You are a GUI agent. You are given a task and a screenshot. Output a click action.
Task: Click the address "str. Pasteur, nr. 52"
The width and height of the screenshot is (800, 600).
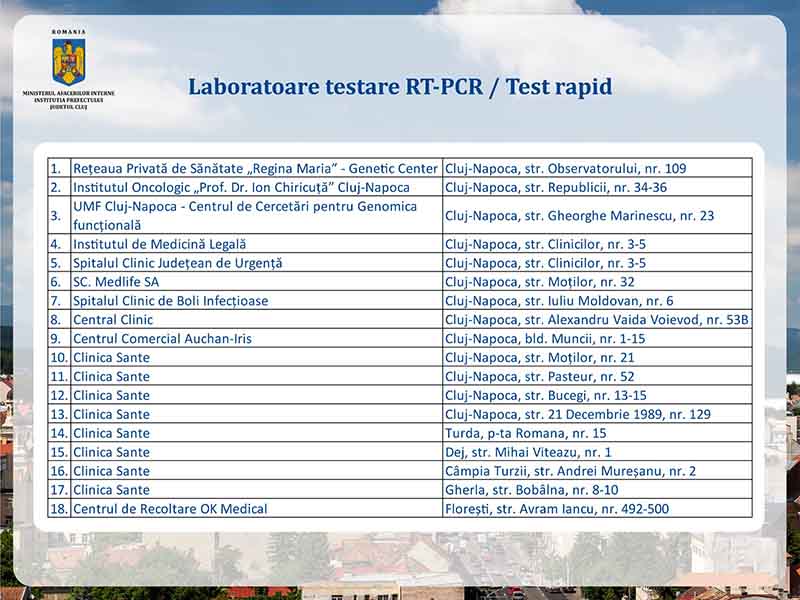pyautogui.click(x=580, y=377)
